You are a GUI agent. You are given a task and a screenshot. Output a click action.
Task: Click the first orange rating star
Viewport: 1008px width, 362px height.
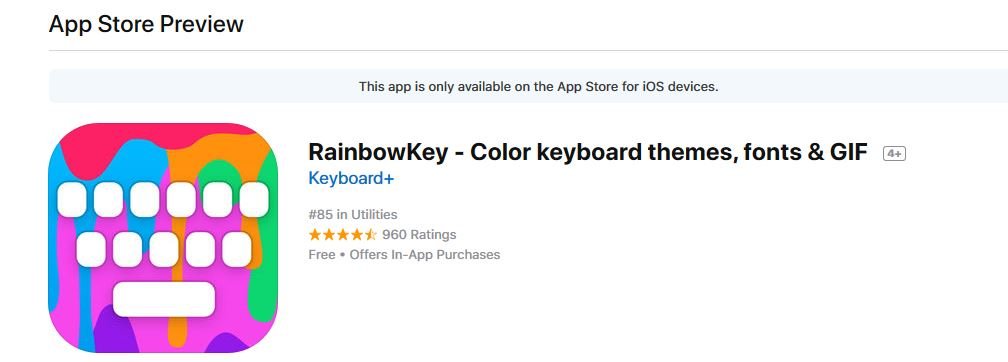(315, 235)
